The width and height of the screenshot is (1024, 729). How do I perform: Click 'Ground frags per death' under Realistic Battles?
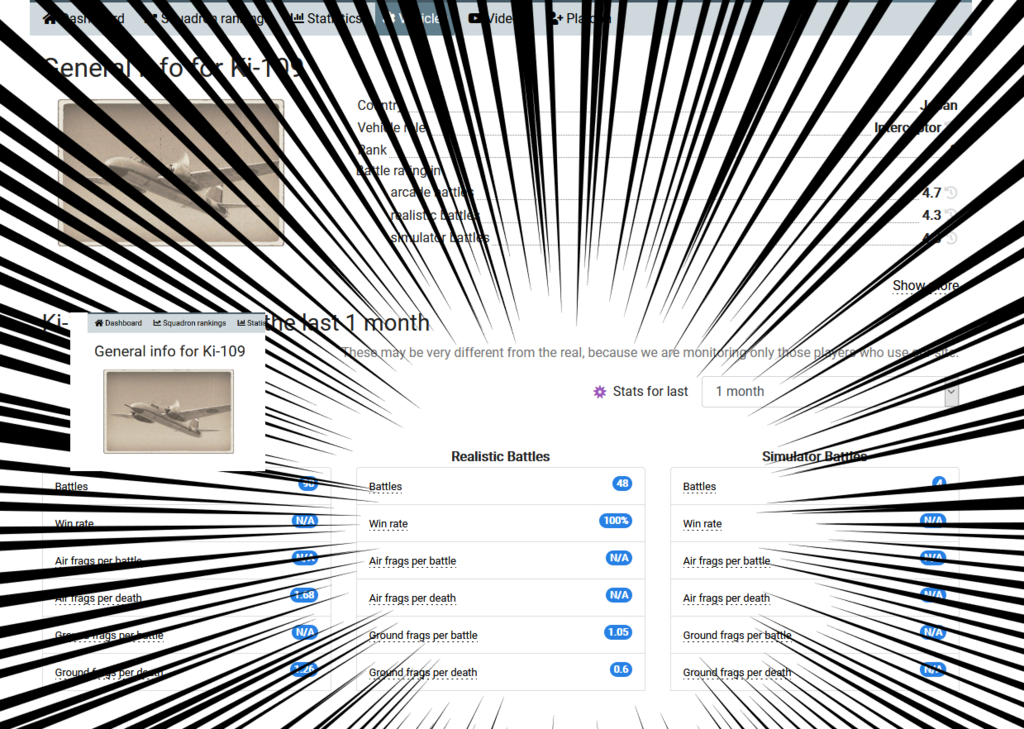tap(423, 673)
